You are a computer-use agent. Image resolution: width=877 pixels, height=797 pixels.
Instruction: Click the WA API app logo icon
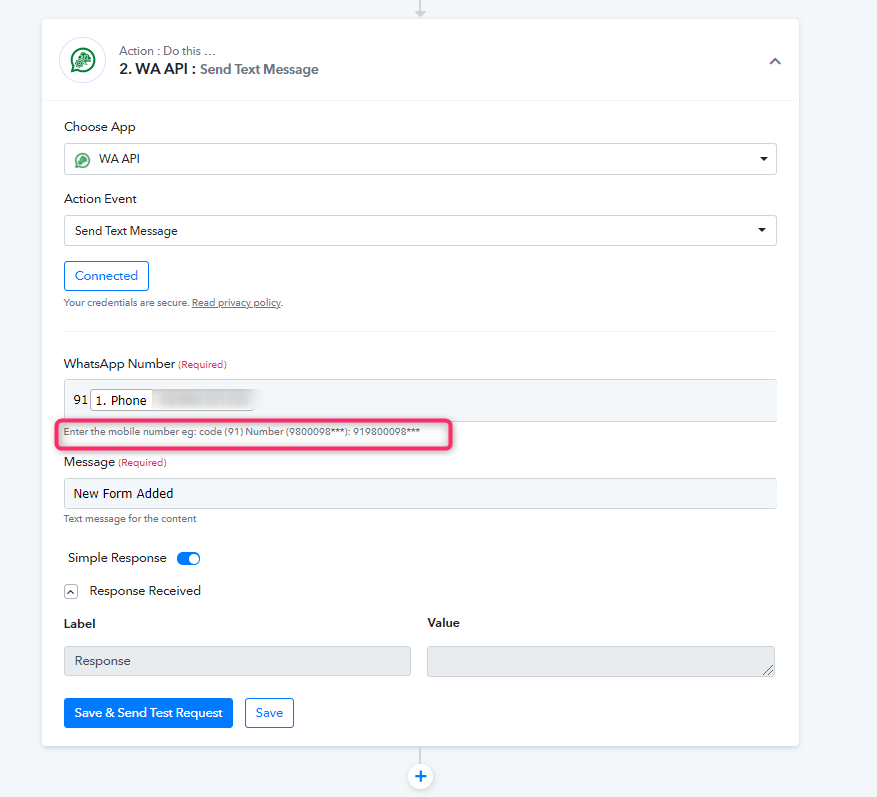pyautogui.click(x=83, y=60)
